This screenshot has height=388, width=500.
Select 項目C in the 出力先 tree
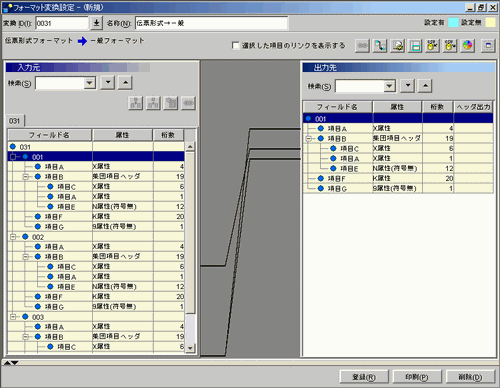tap(349, 148)
